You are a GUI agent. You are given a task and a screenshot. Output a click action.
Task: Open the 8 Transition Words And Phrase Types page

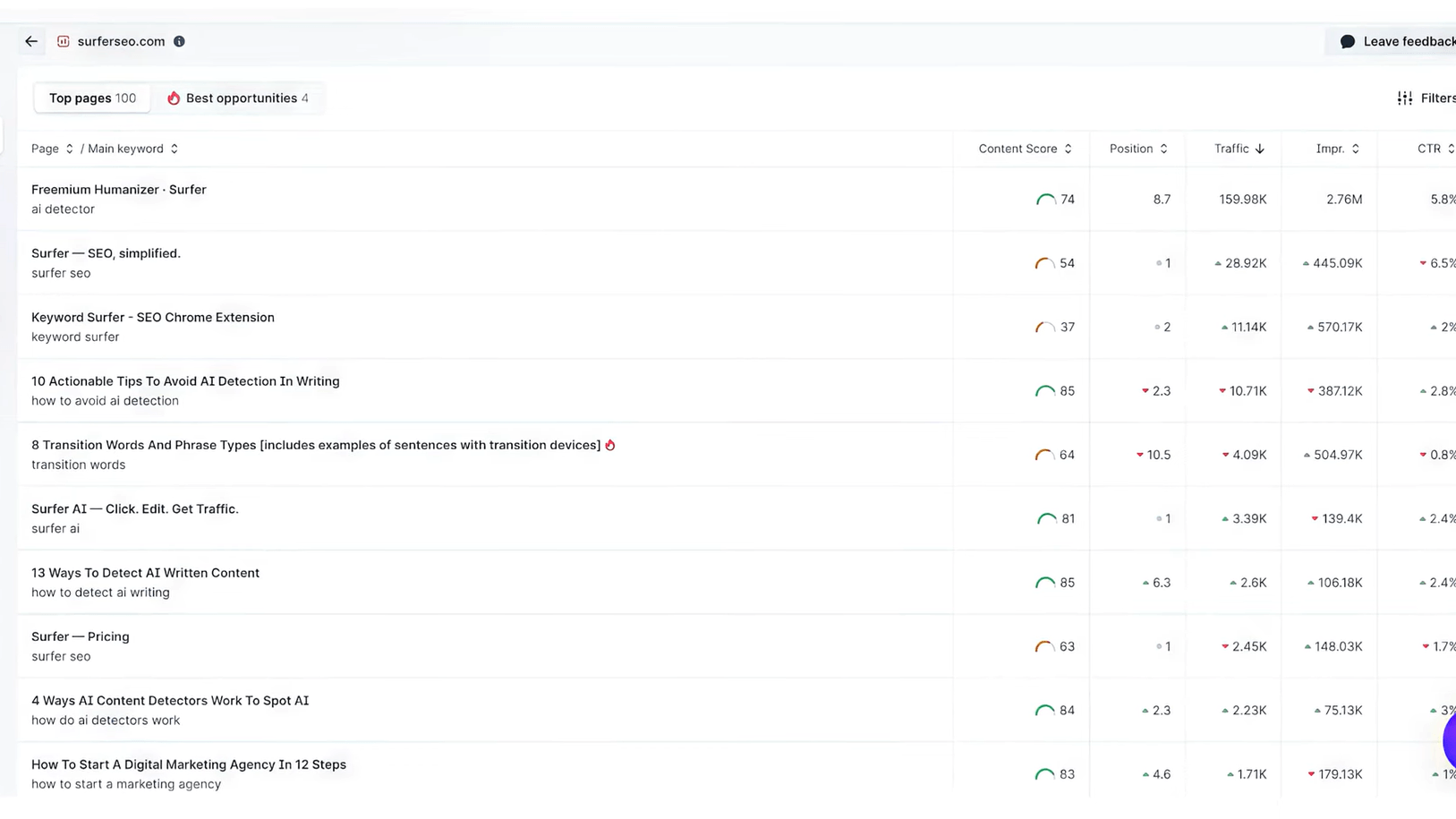[x=316, y=445]
